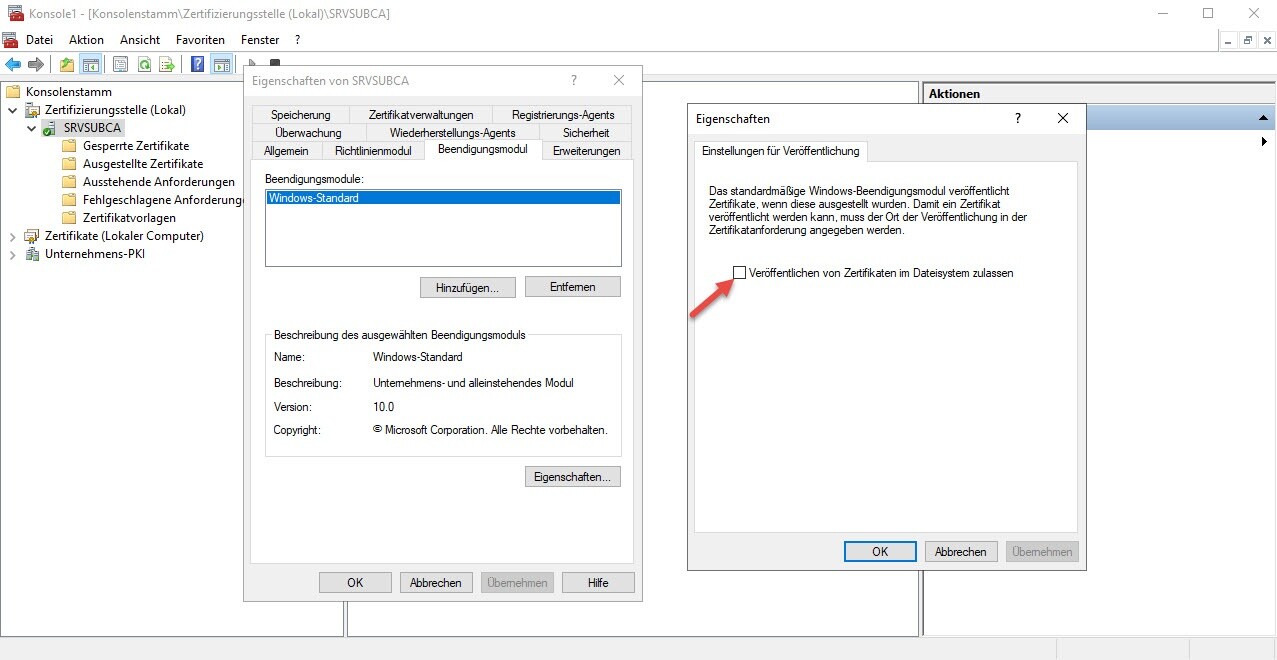1277x660 pixels.
Task: Expand the Unternehmens-PKI tree node
Action: click(13, 254)
